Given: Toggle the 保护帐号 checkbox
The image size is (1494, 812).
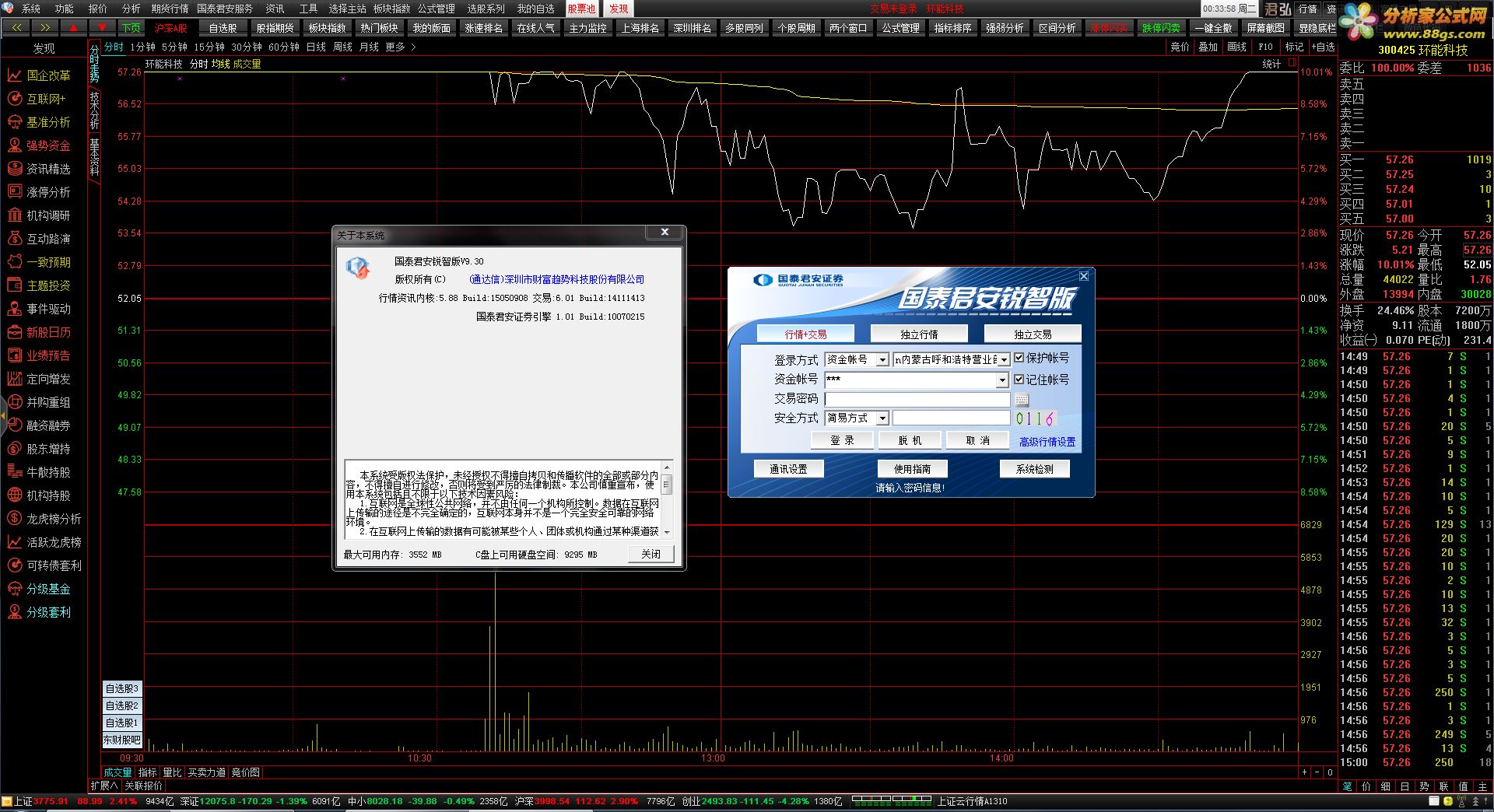Looking at the screenshot, I should pos(1019,358).
